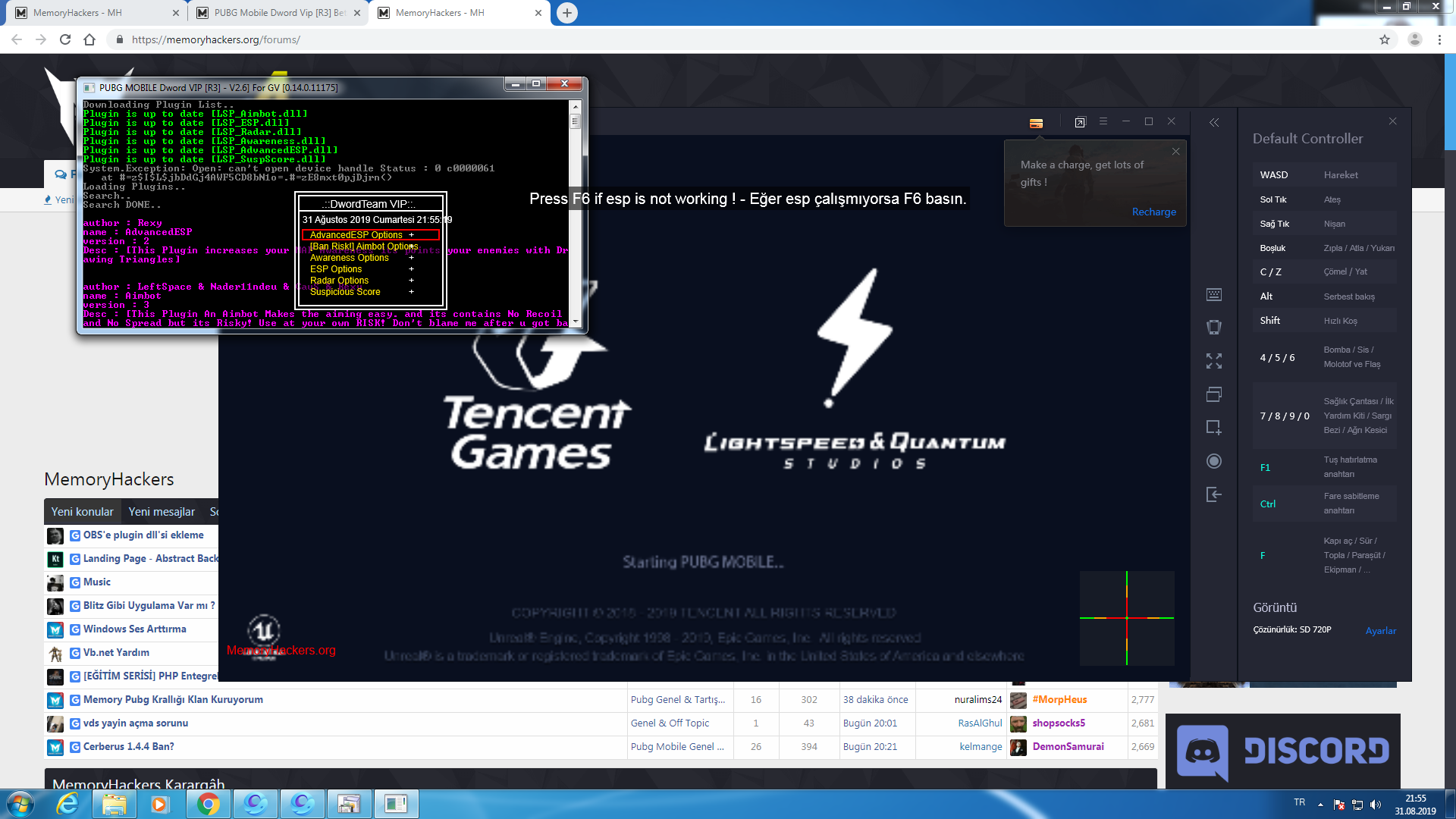Select Radar Options menu entry
1456x819 pixels.
(339, 281)
